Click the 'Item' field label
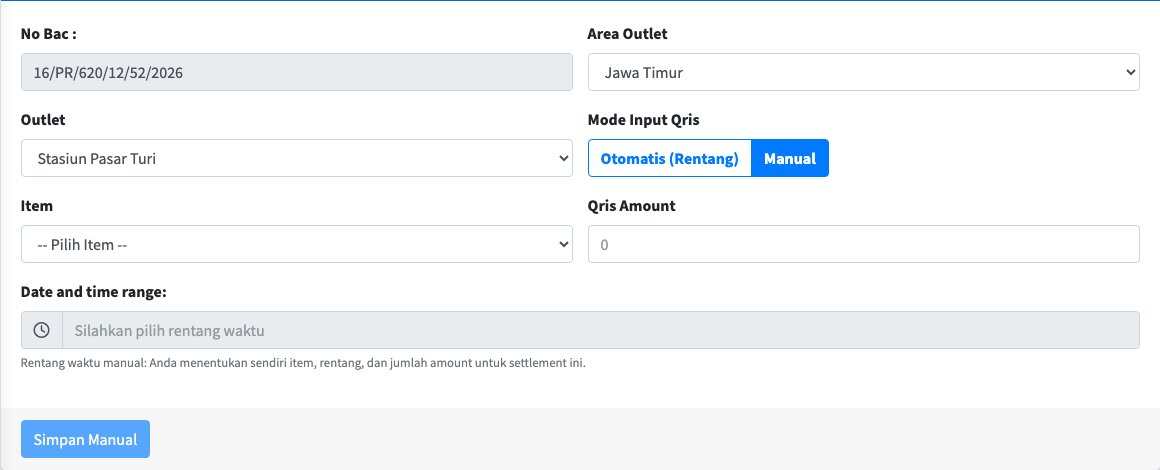Viewport: 1160px width, 470px height. [37, 206]
